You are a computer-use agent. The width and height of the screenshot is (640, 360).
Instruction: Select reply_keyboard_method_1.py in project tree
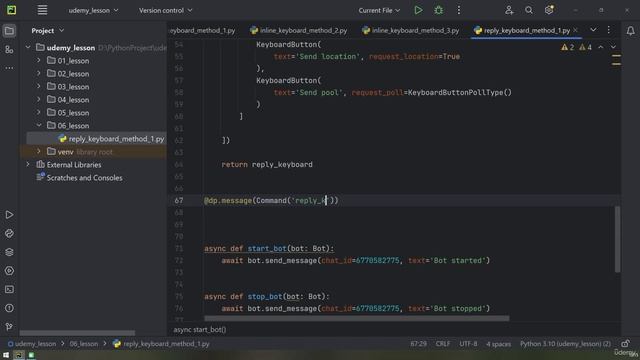[97, 139]
